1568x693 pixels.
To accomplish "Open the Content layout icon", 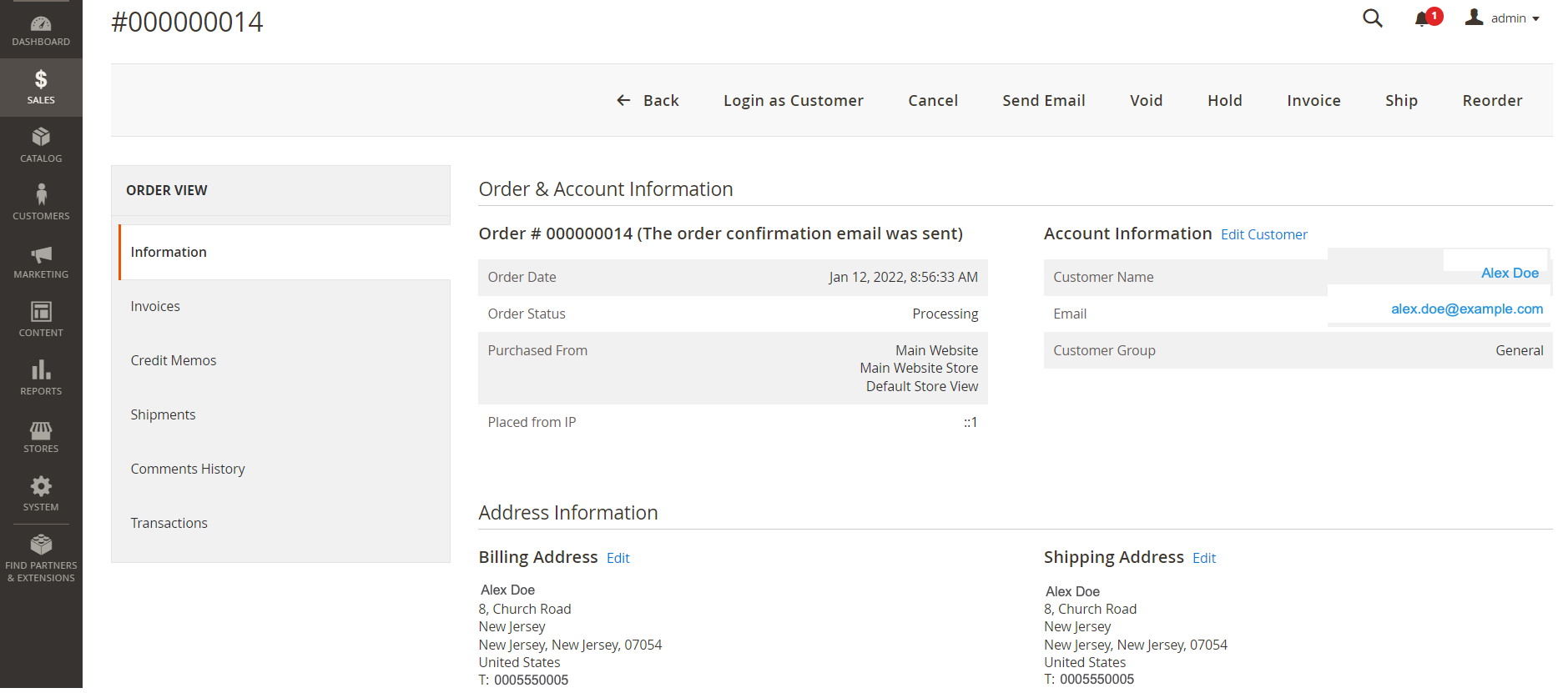I will coord(41,312).
